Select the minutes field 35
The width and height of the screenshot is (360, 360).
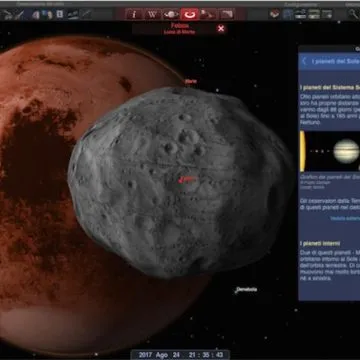[206, 355]
